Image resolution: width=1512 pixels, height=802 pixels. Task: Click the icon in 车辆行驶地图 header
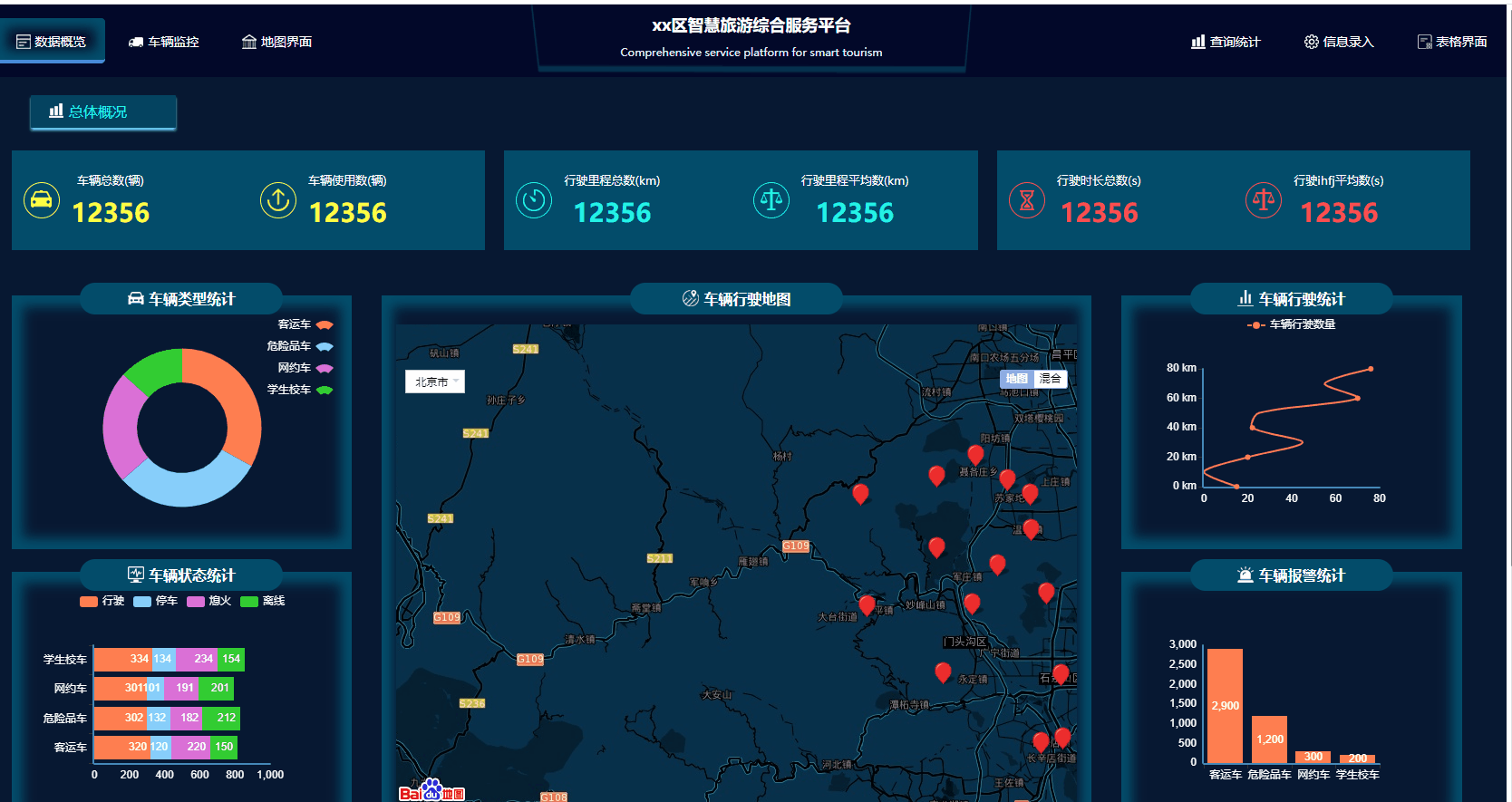click(691, 299)
